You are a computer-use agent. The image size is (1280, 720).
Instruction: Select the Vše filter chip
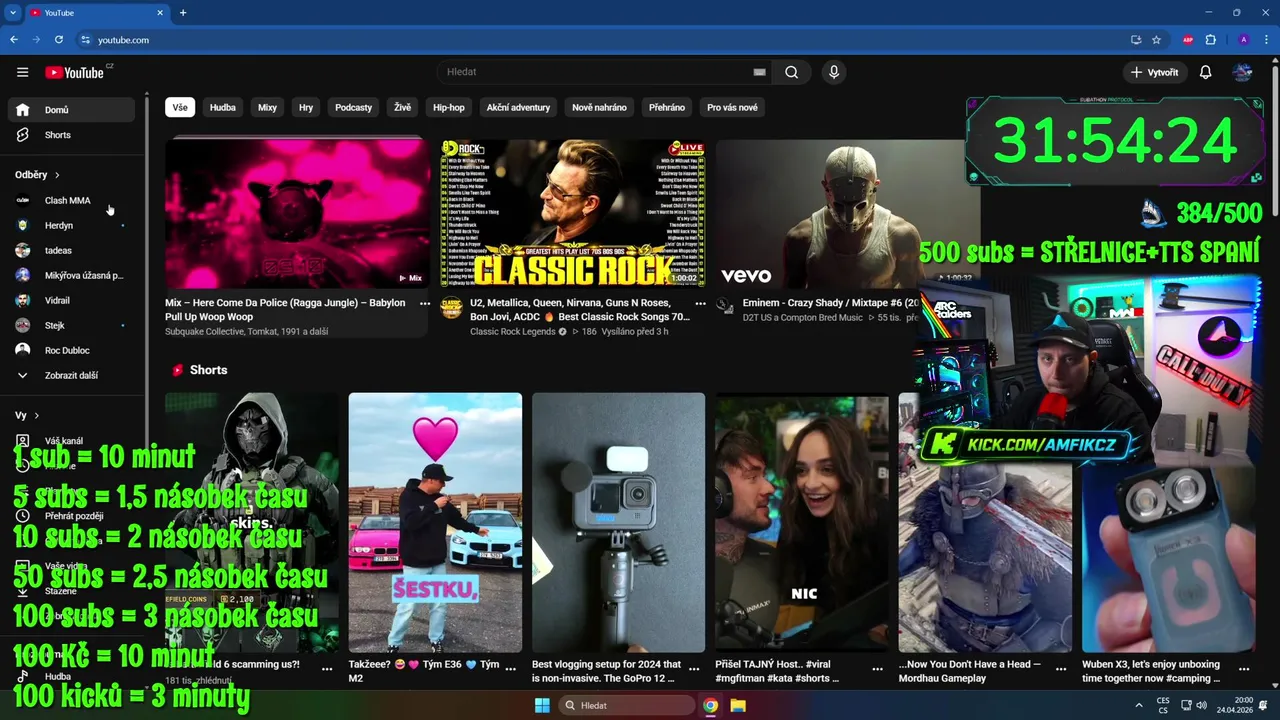click(179, 107)
